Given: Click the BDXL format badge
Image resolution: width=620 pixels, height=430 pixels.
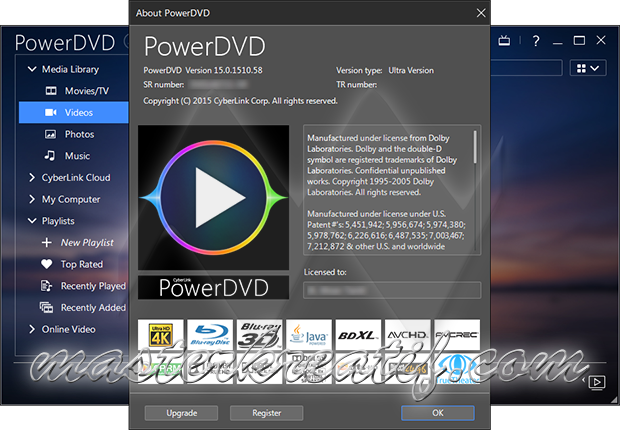Looking at the screenshot, I should [x=358, y=335].
